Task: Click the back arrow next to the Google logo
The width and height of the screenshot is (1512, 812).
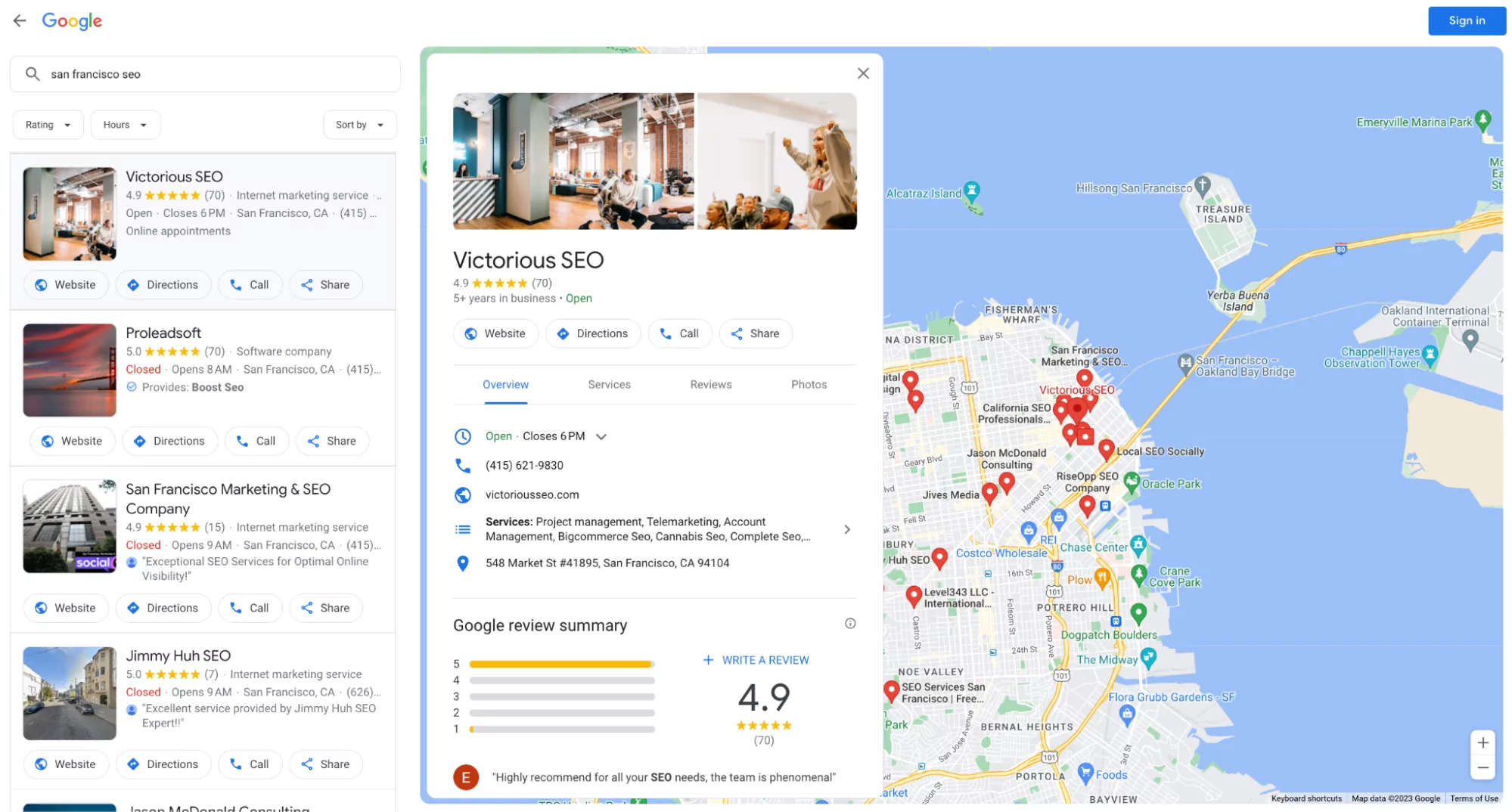Action: (19, 20)
